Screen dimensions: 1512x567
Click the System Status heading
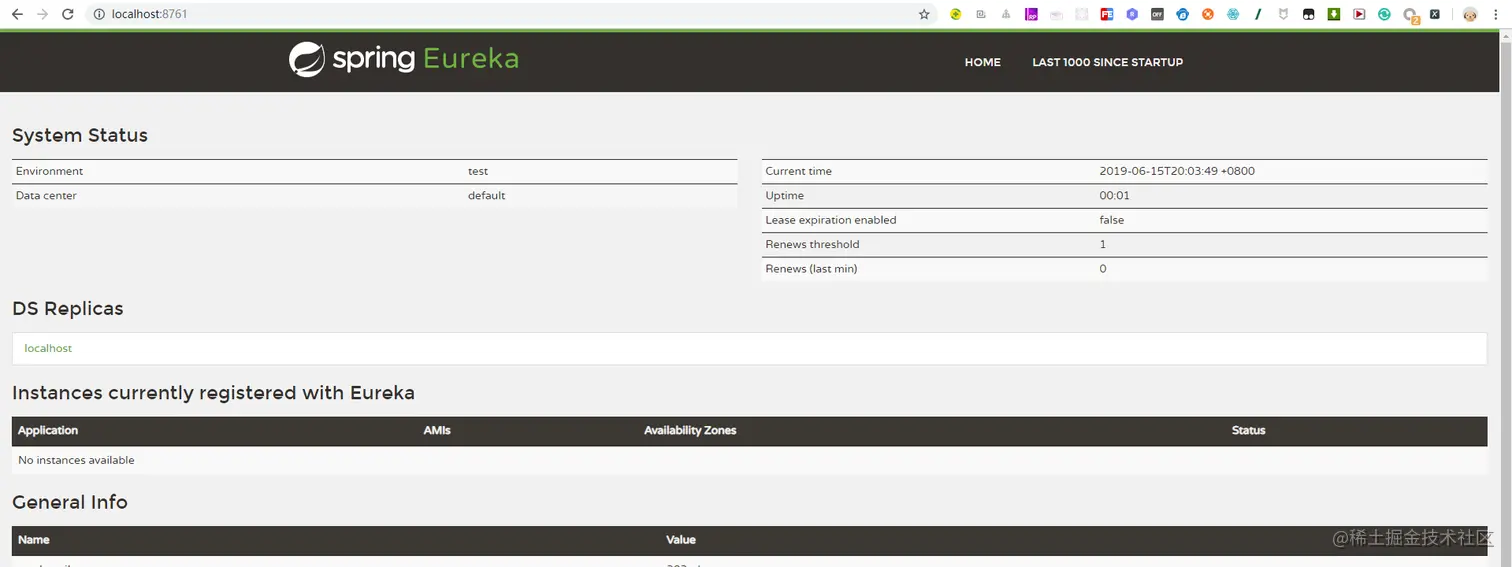[80, 135]
